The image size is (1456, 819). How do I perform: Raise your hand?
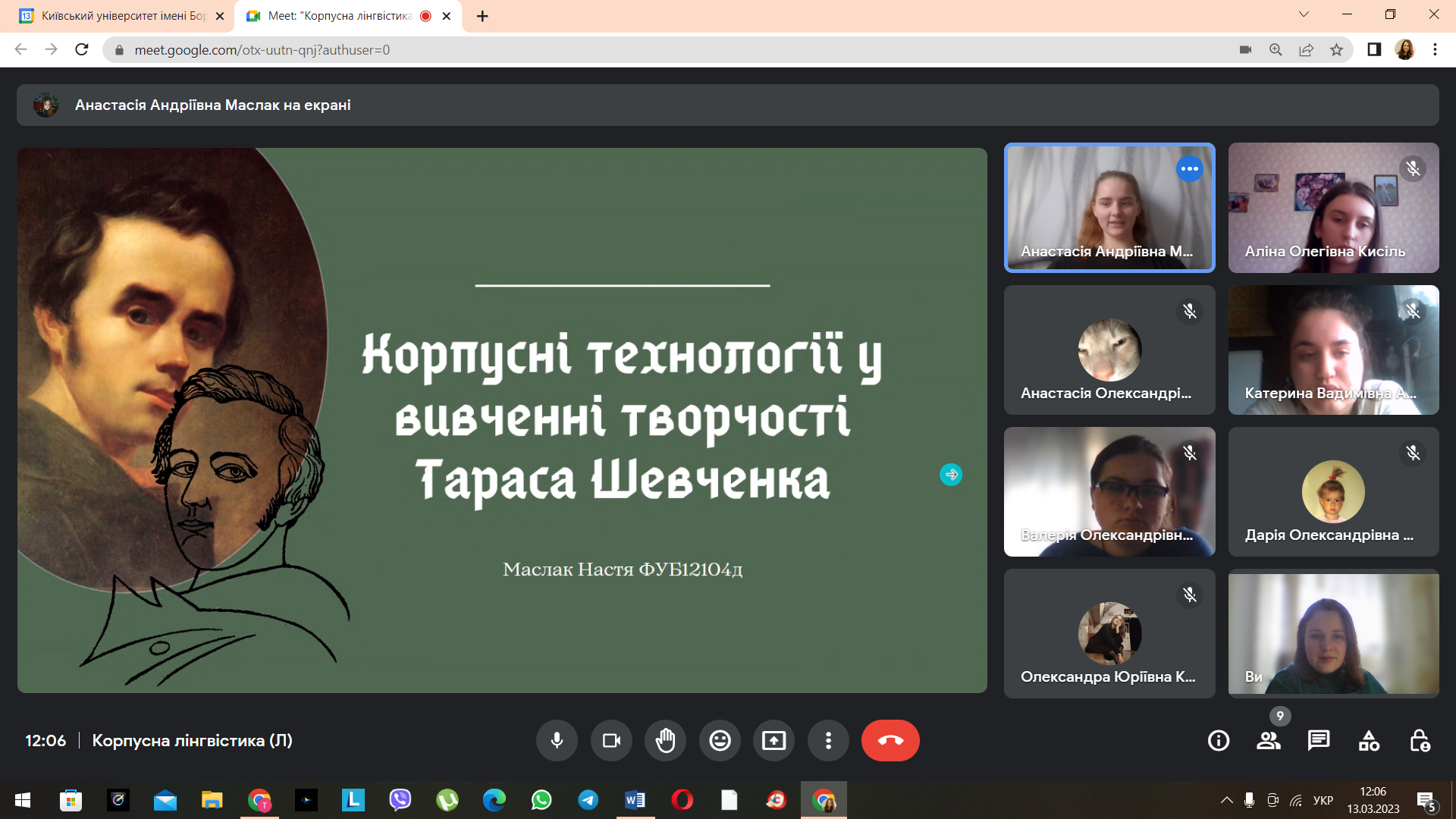(665, 741)
